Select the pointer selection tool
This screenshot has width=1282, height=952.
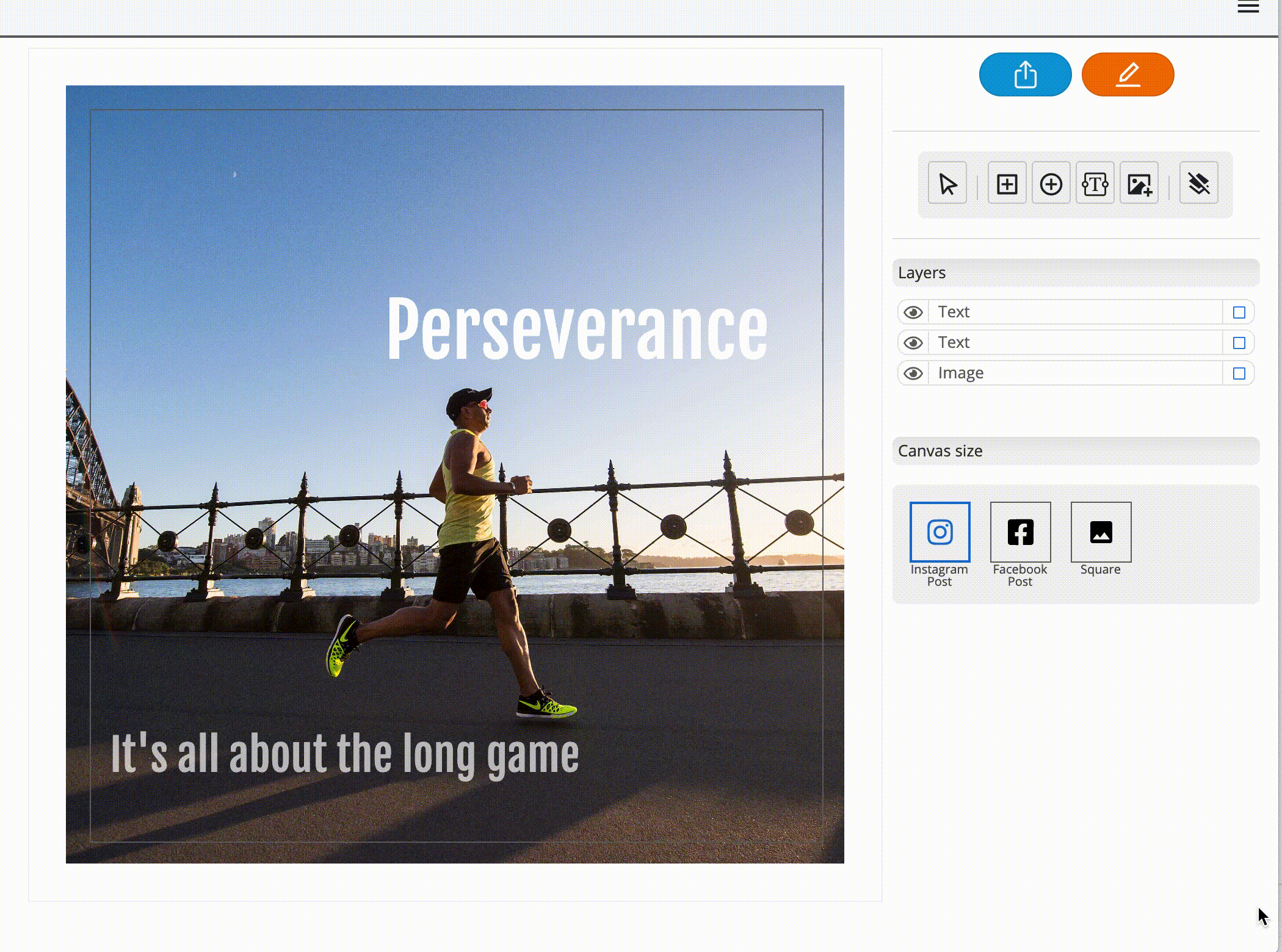[x=947, y=184]
